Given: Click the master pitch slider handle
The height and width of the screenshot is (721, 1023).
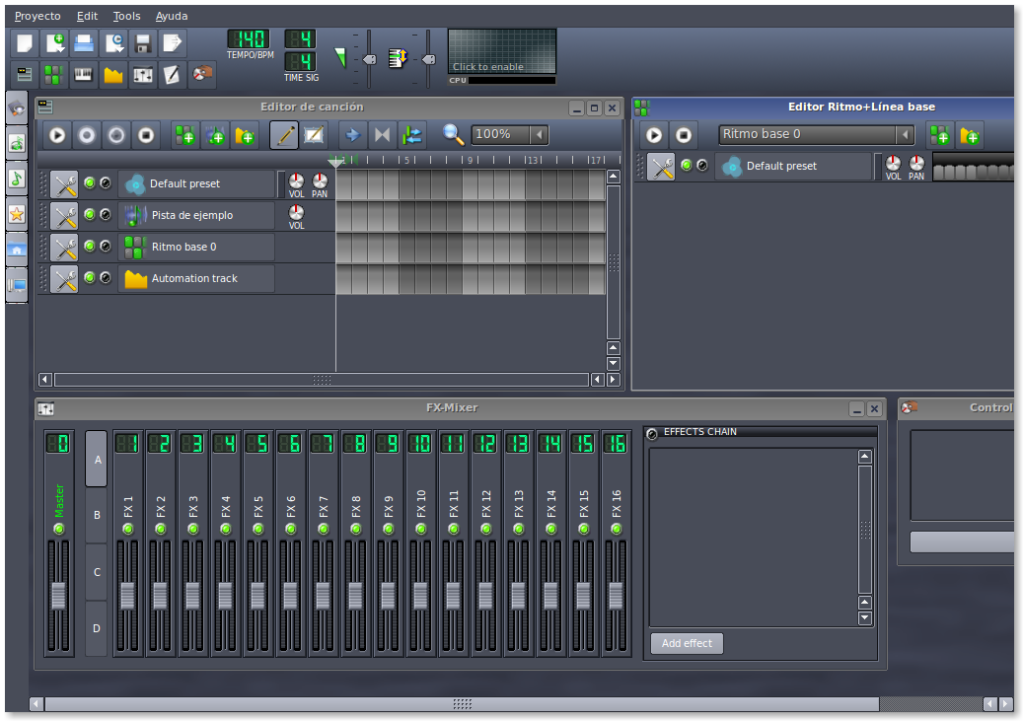Looking at the screenshot, I should (x=429, y=59).
